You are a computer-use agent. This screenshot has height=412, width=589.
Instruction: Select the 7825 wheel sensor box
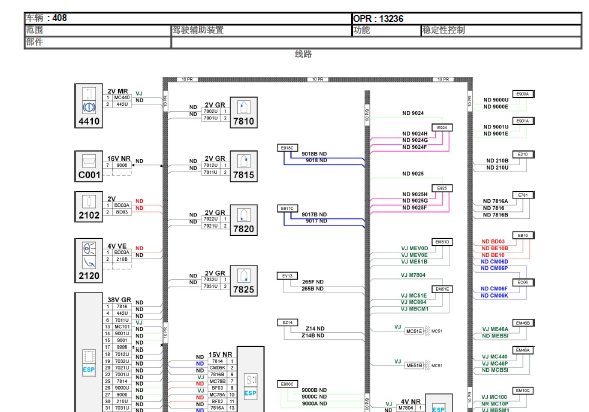click(244, 281)
